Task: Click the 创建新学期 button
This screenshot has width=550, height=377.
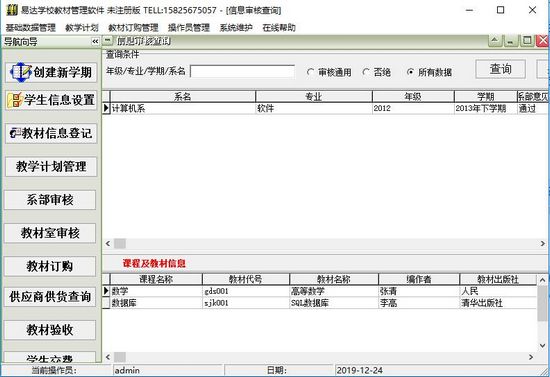Action: coord(51,72)
